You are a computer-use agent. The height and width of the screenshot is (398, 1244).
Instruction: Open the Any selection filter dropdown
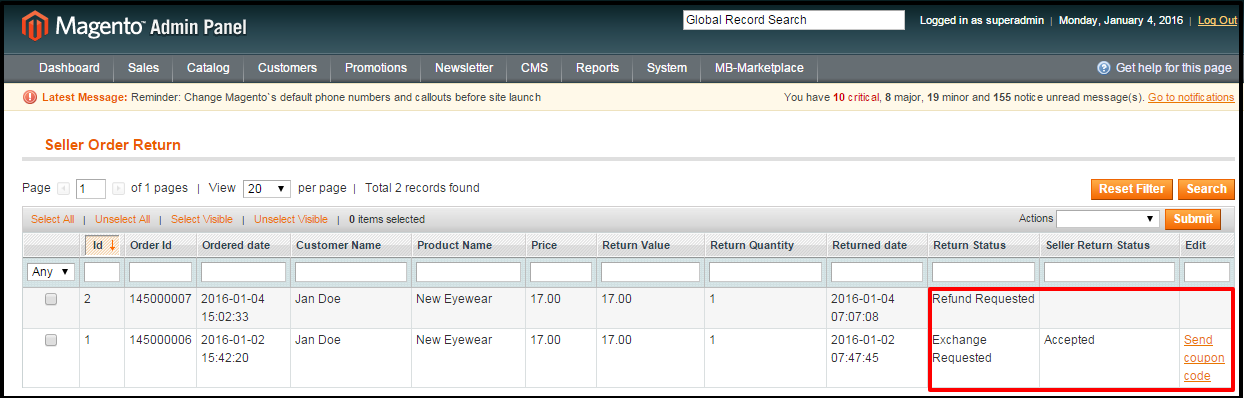[52, 272]
